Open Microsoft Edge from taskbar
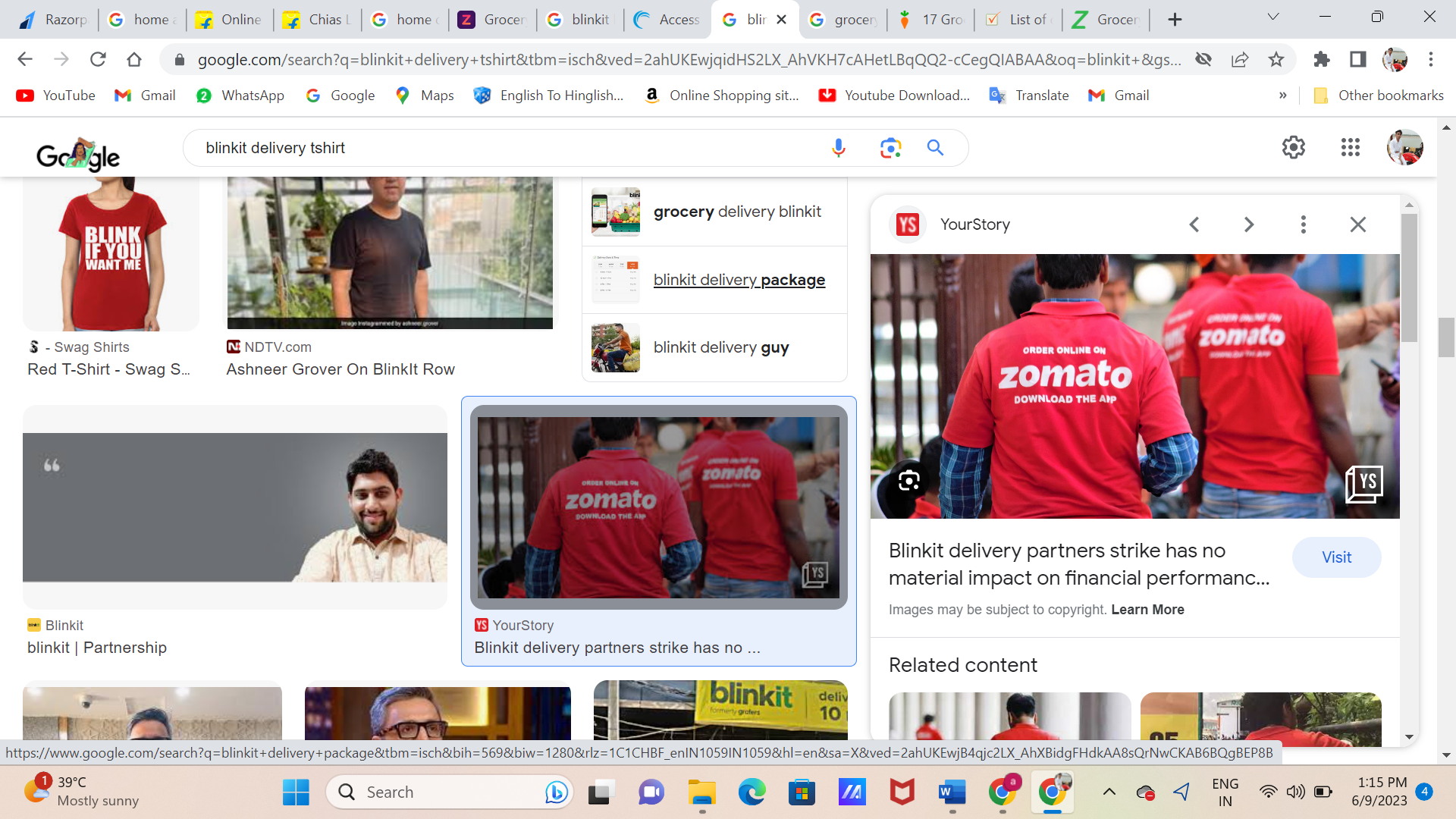The height and width of the screenshot is (819, 1456). click(x=752, y=792)
